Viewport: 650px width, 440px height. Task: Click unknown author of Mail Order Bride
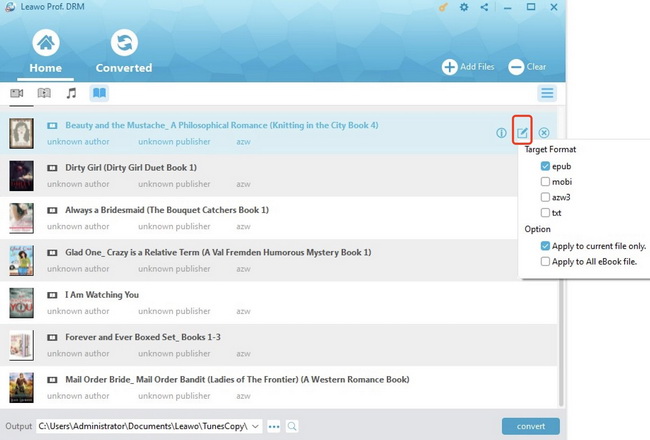pos(78,396)
